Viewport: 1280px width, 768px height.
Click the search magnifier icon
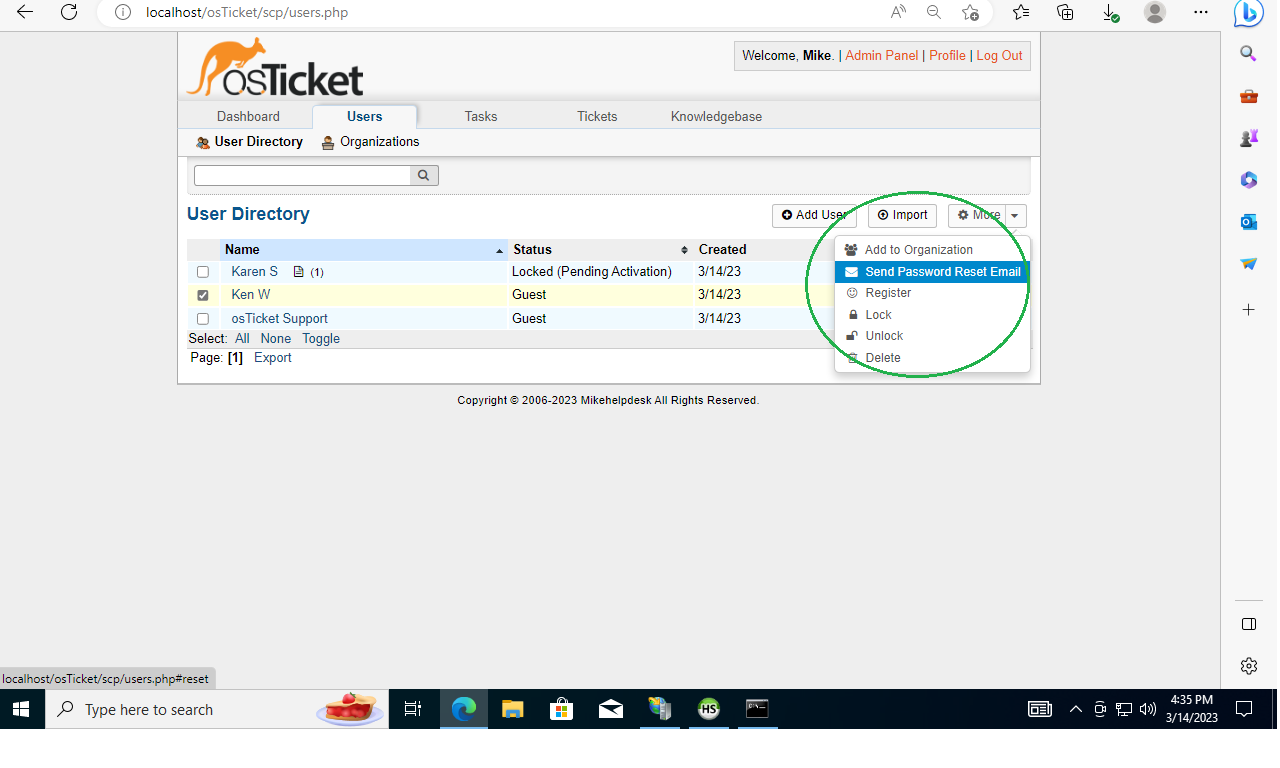[x=423, y=175]
